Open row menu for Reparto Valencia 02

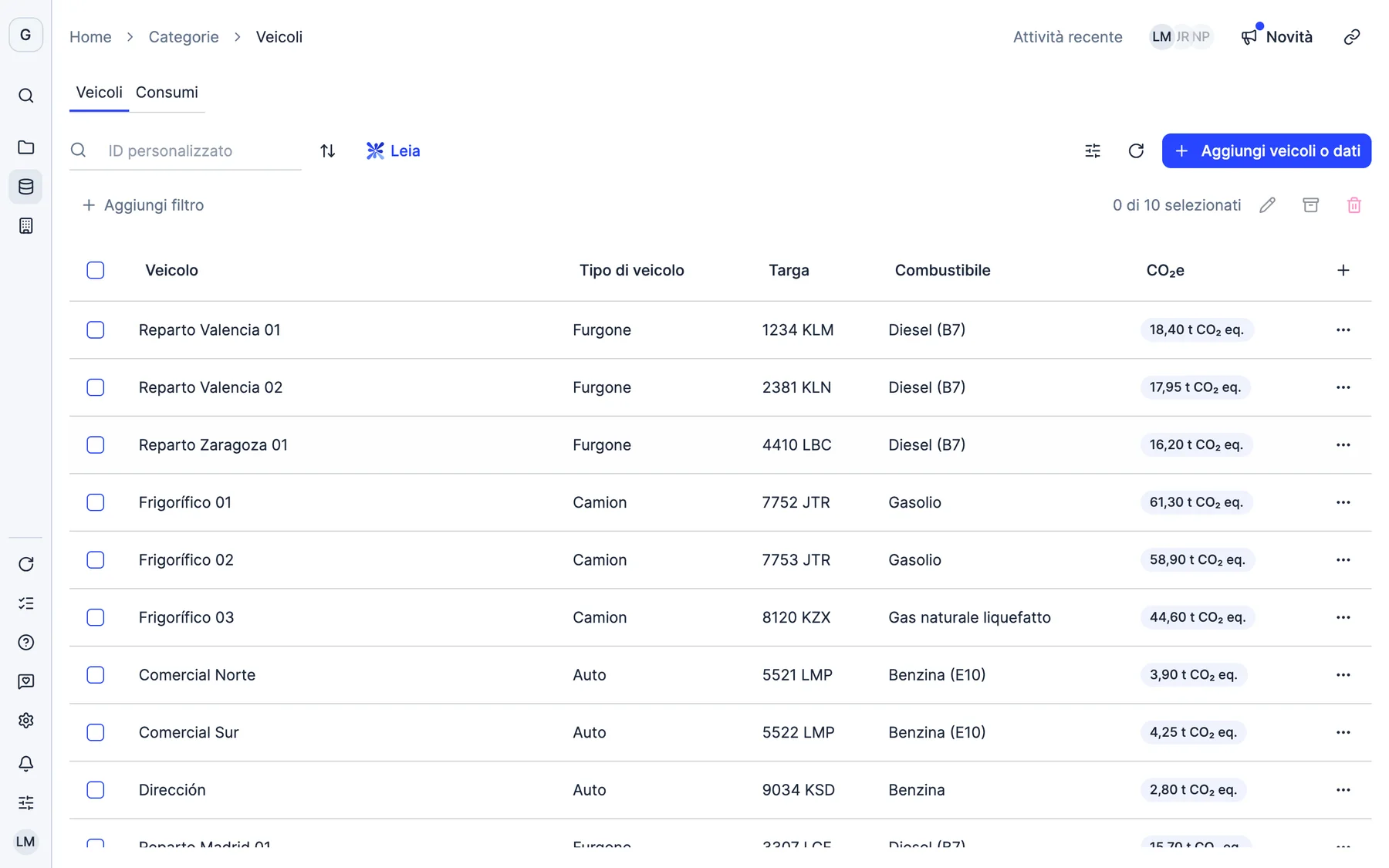1343,387
